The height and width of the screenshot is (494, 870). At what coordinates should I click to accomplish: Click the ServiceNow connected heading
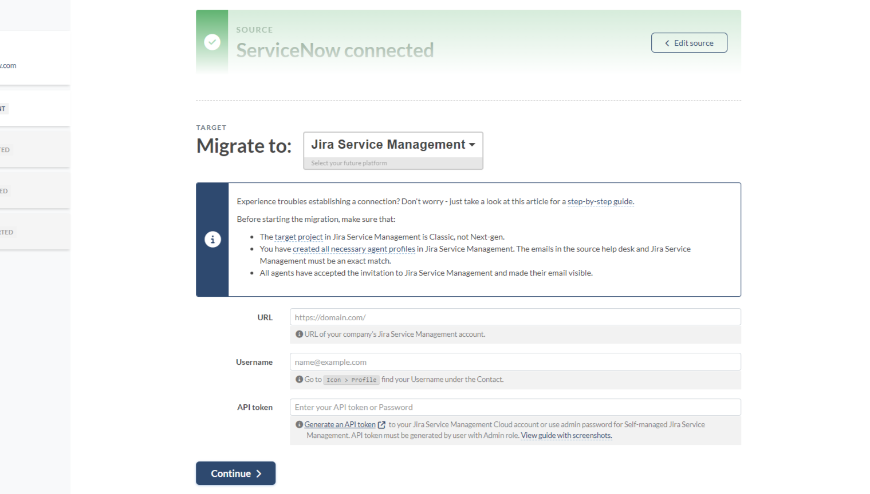click(334, 50)
